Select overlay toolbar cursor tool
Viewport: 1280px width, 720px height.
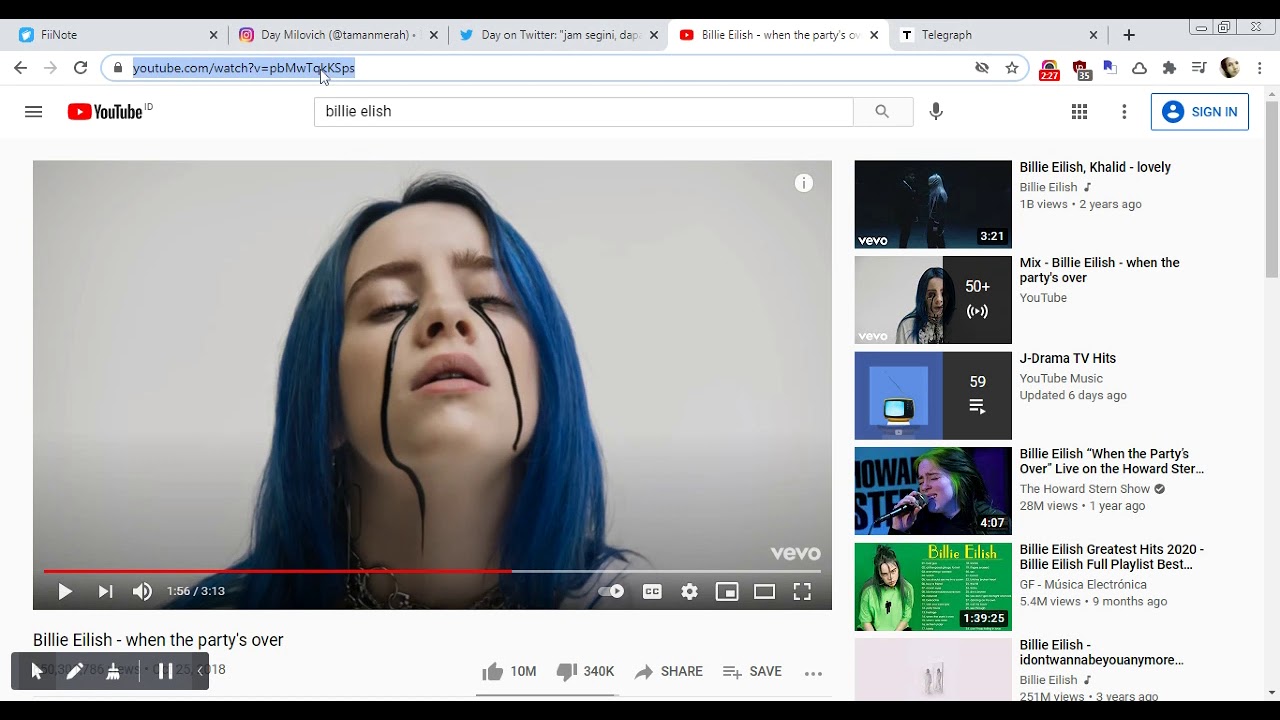[x=37, y=671]
